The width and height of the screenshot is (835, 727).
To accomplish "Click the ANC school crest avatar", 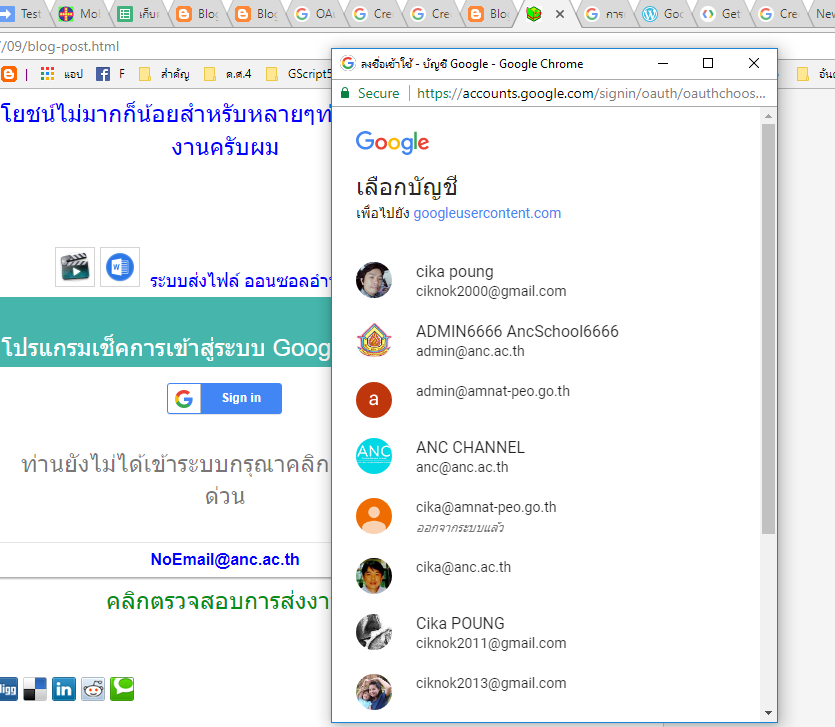I will (x=374, y=340).
